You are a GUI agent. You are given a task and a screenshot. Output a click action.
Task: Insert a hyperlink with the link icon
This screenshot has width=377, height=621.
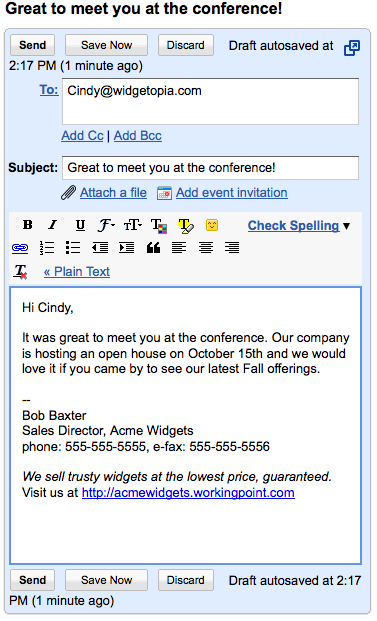(20, 248)
